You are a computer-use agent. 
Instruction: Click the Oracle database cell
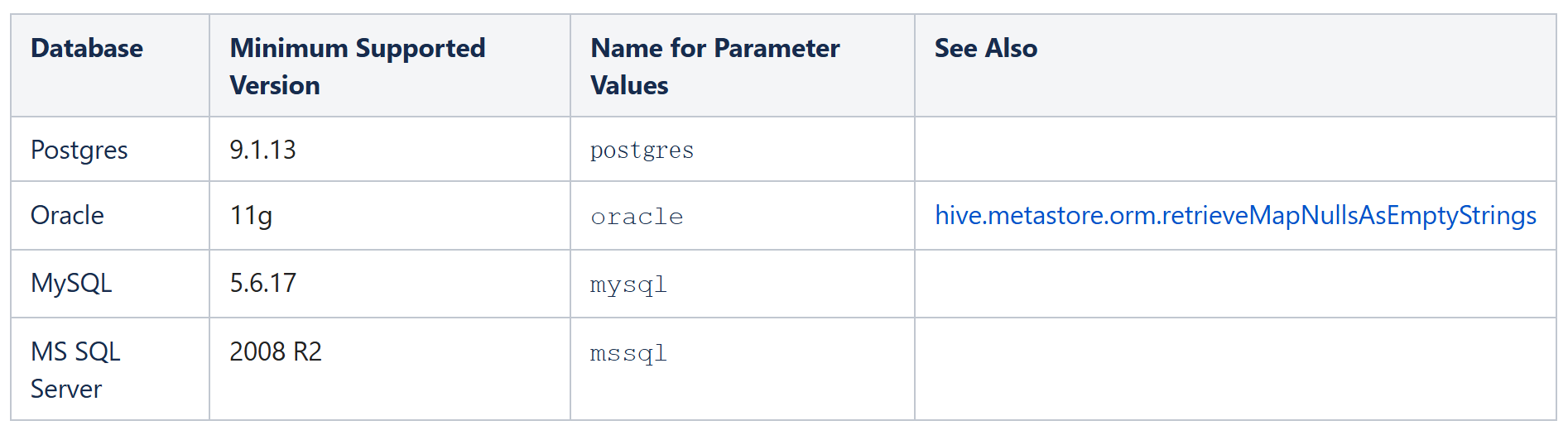click(x=68, y=216)
